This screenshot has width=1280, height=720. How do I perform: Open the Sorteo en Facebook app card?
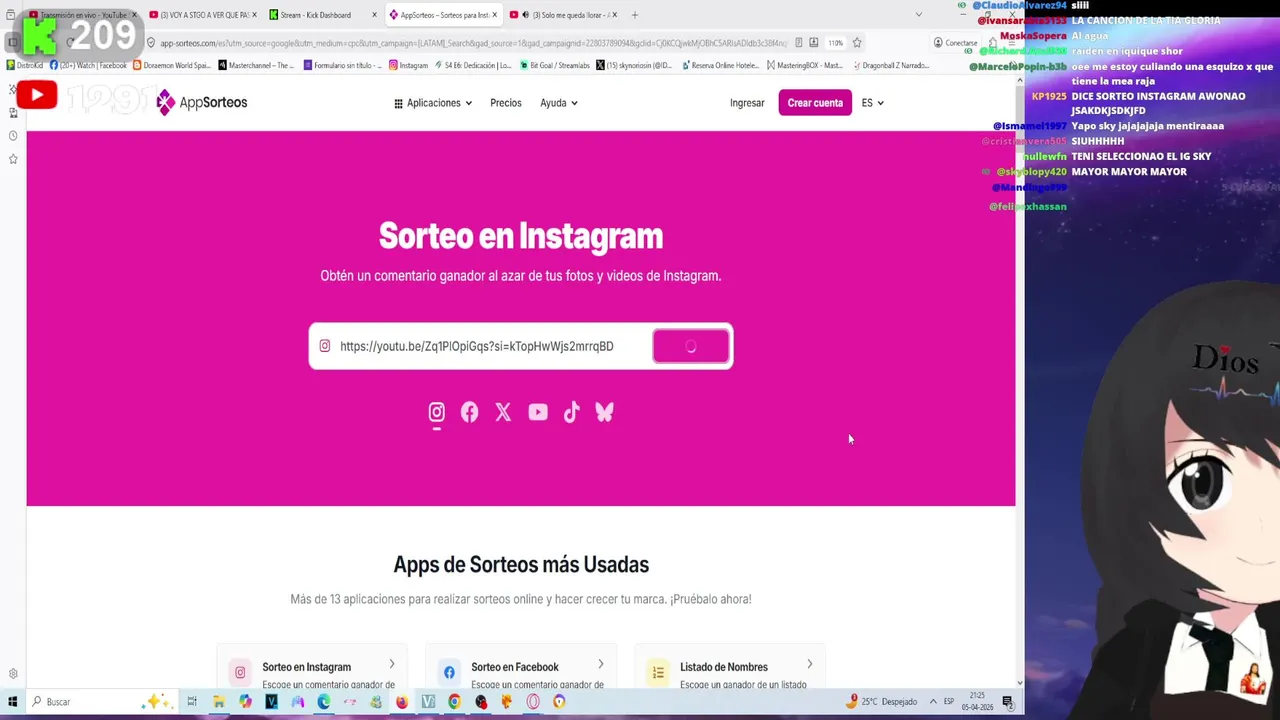pos(521,667)
